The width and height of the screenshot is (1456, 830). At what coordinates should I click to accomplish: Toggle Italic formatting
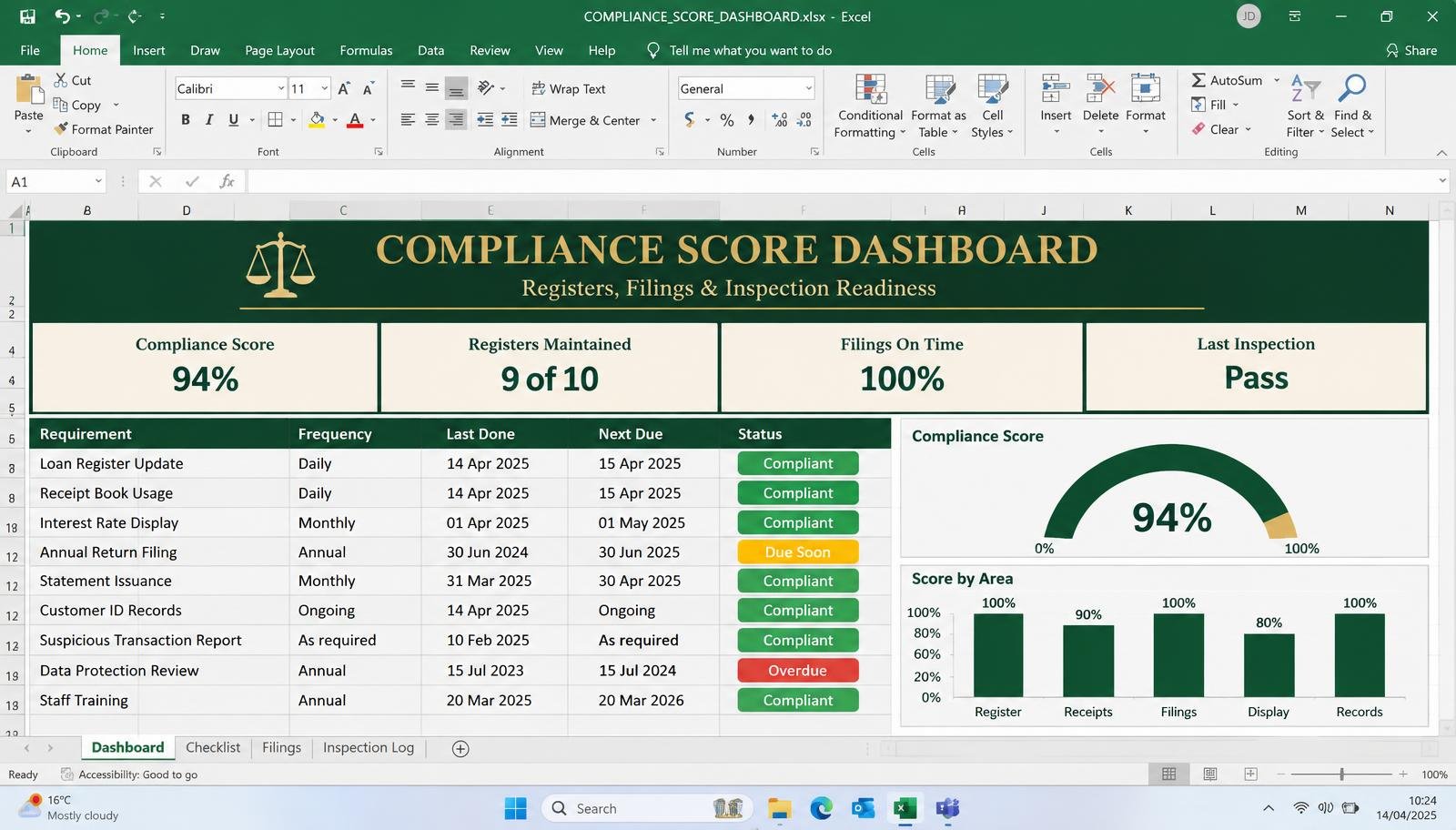tap(209, 119)
